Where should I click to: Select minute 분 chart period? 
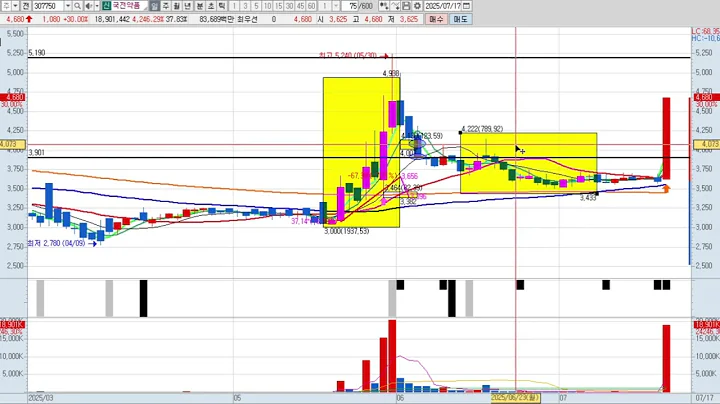click(200, 6)
